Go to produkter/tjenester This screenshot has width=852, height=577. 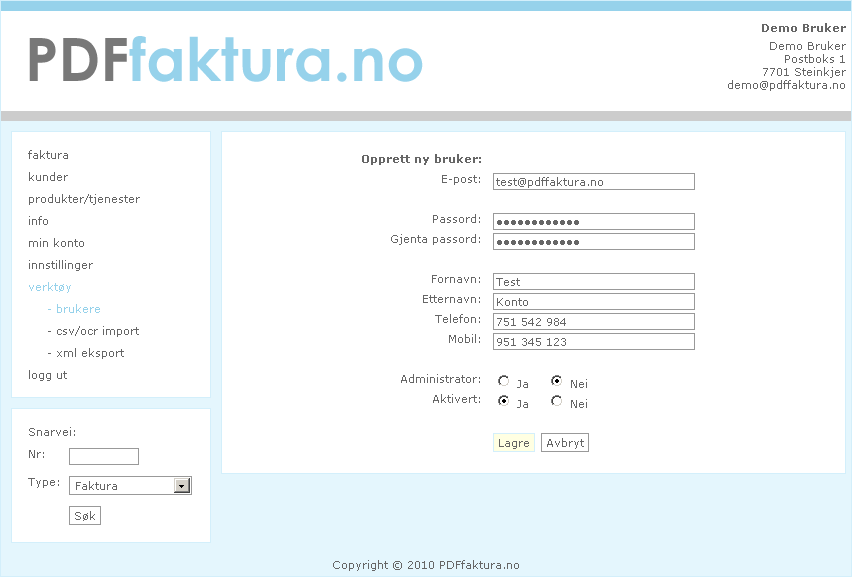pyautogui.click(x=84, y=199)
